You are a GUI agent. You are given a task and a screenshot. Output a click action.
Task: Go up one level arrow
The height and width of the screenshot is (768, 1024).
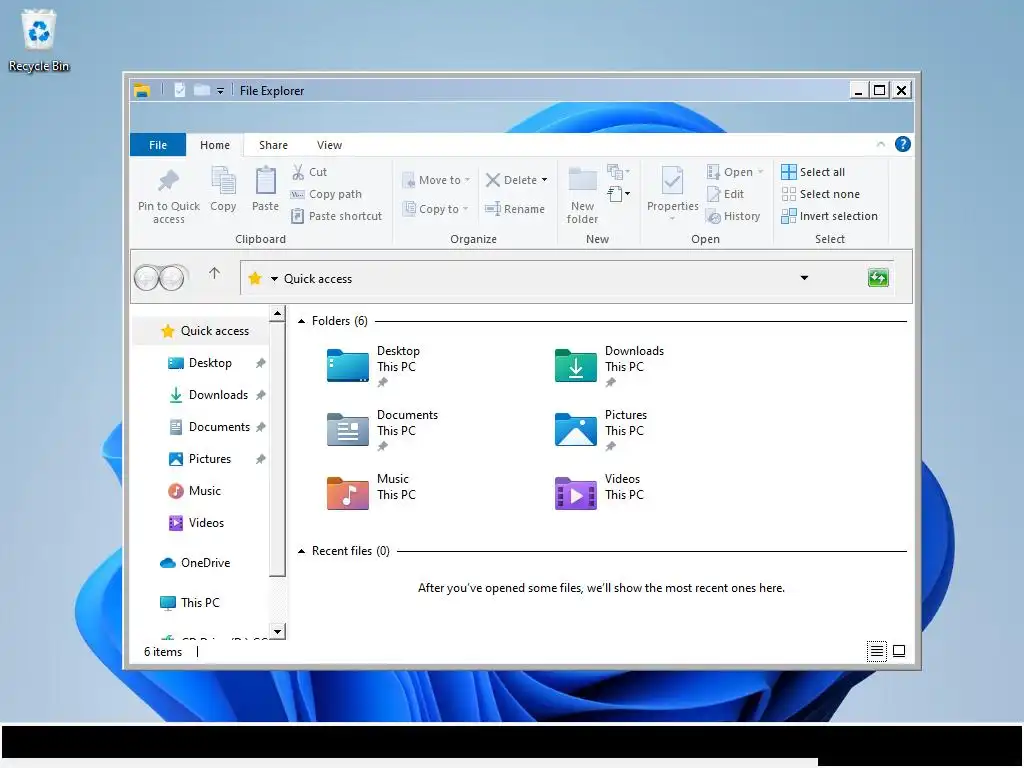[x=214, y=273]
